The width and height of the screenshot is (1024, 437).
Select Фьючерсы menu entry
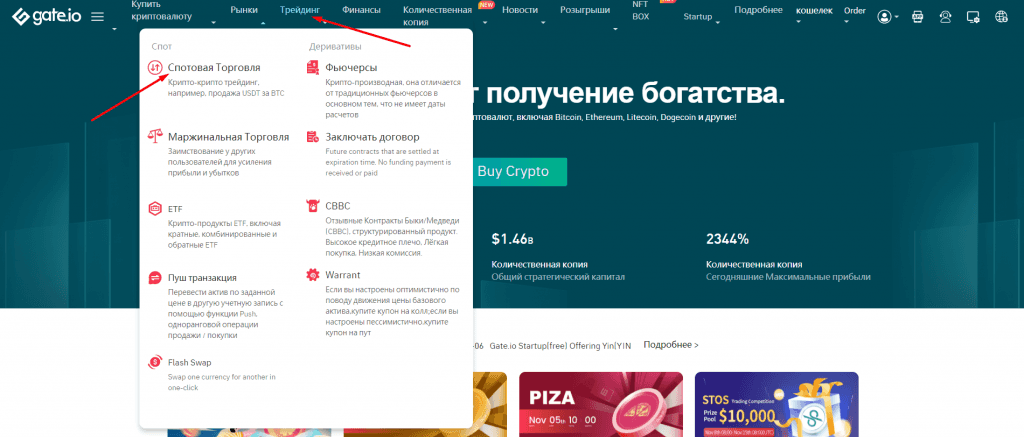click(351, 67)
